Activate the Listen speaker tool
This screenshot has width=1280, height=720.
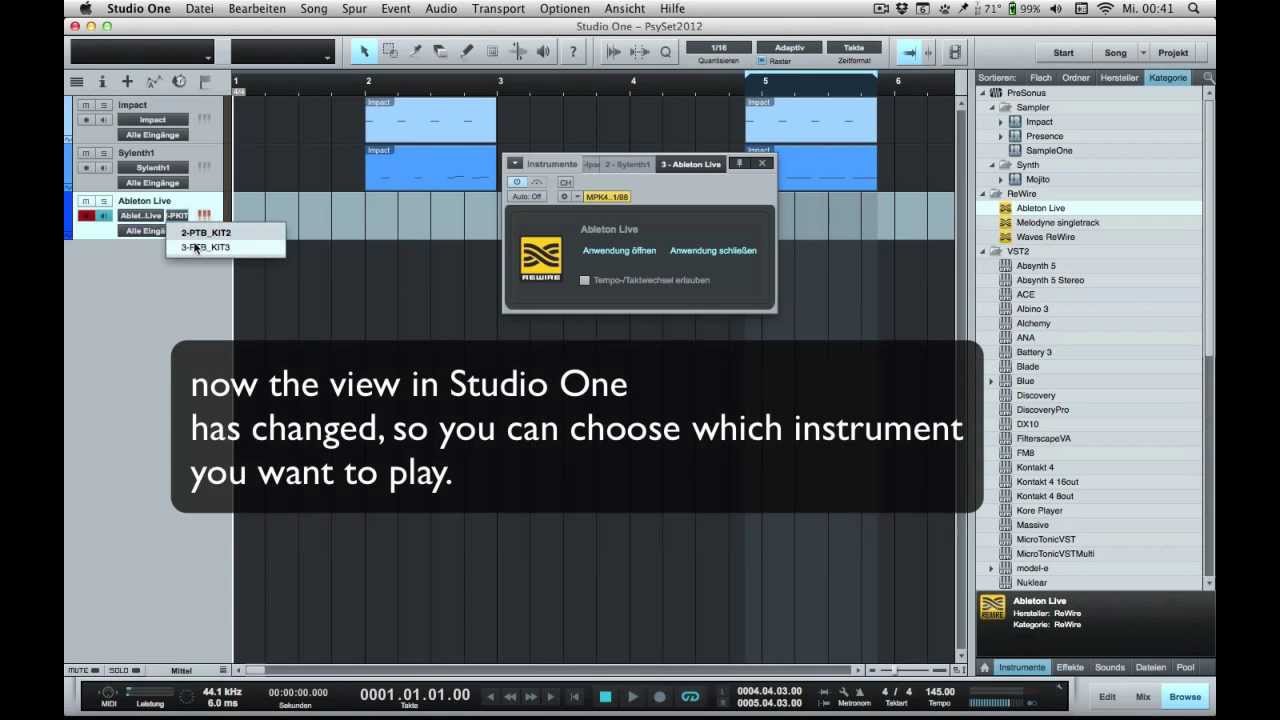pyautogui.click(x=543, y=52)
